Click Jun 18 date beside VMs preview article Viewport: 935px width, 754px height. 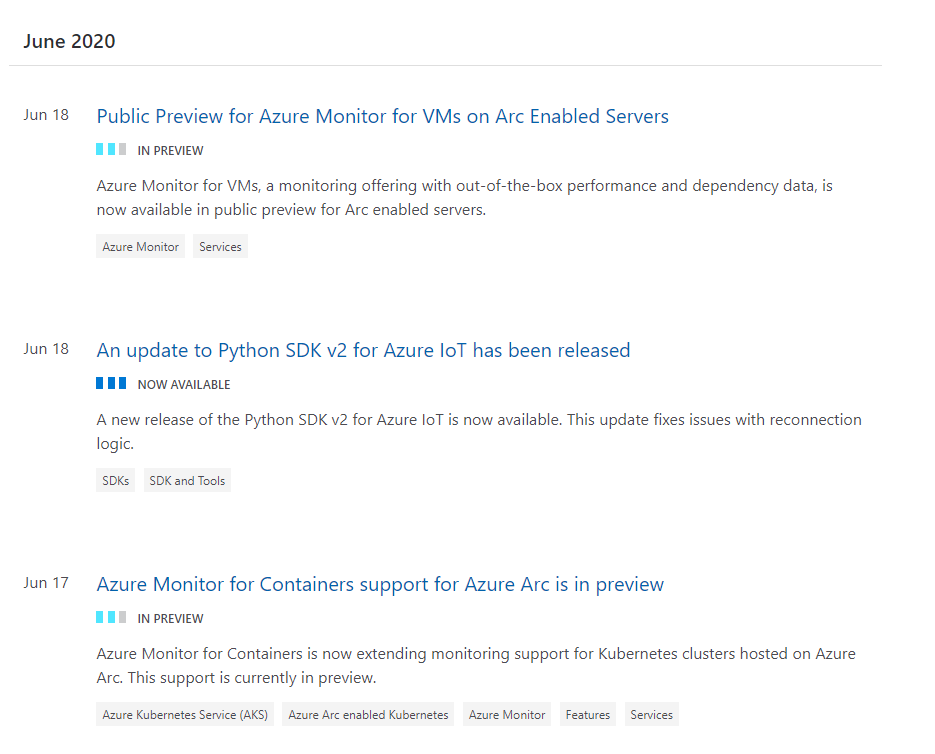pos(46,115)
